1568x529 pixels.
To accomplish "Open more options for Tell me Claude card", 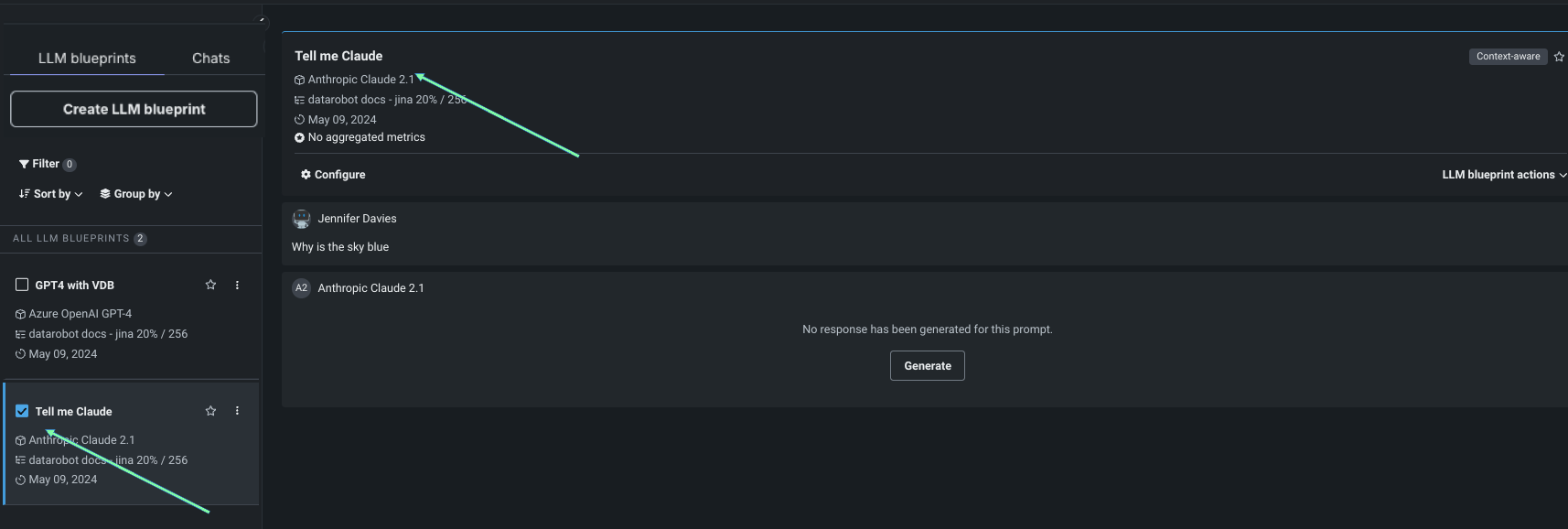I will [237, 411].
